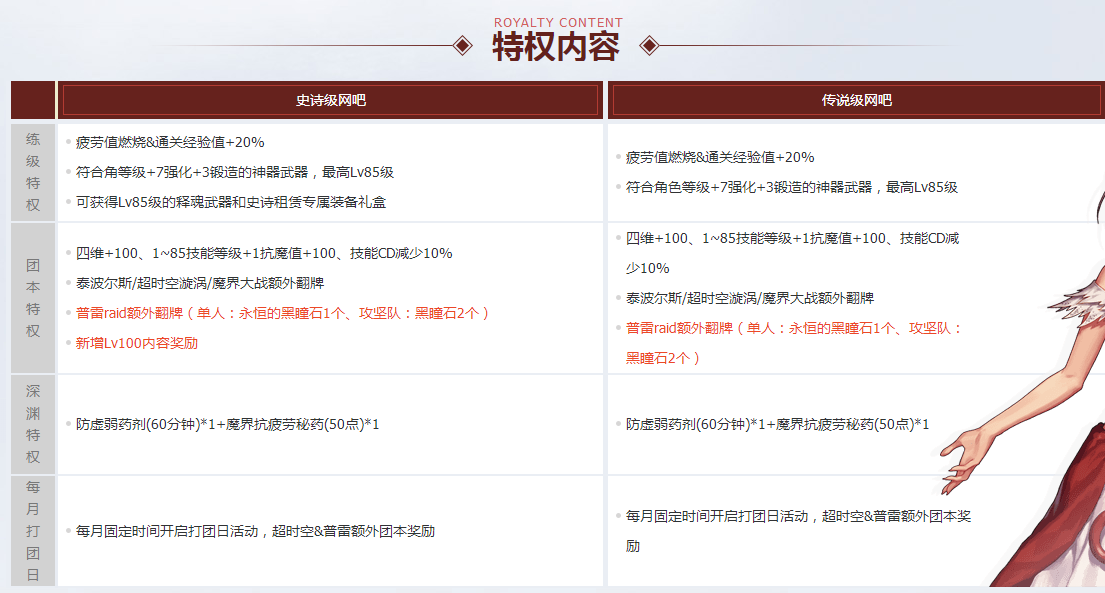Image resolution: width=1105 pixels, height=593 pixels.
Task: Select the 史诗级网吧 column header
Action: tap(330, 100)
